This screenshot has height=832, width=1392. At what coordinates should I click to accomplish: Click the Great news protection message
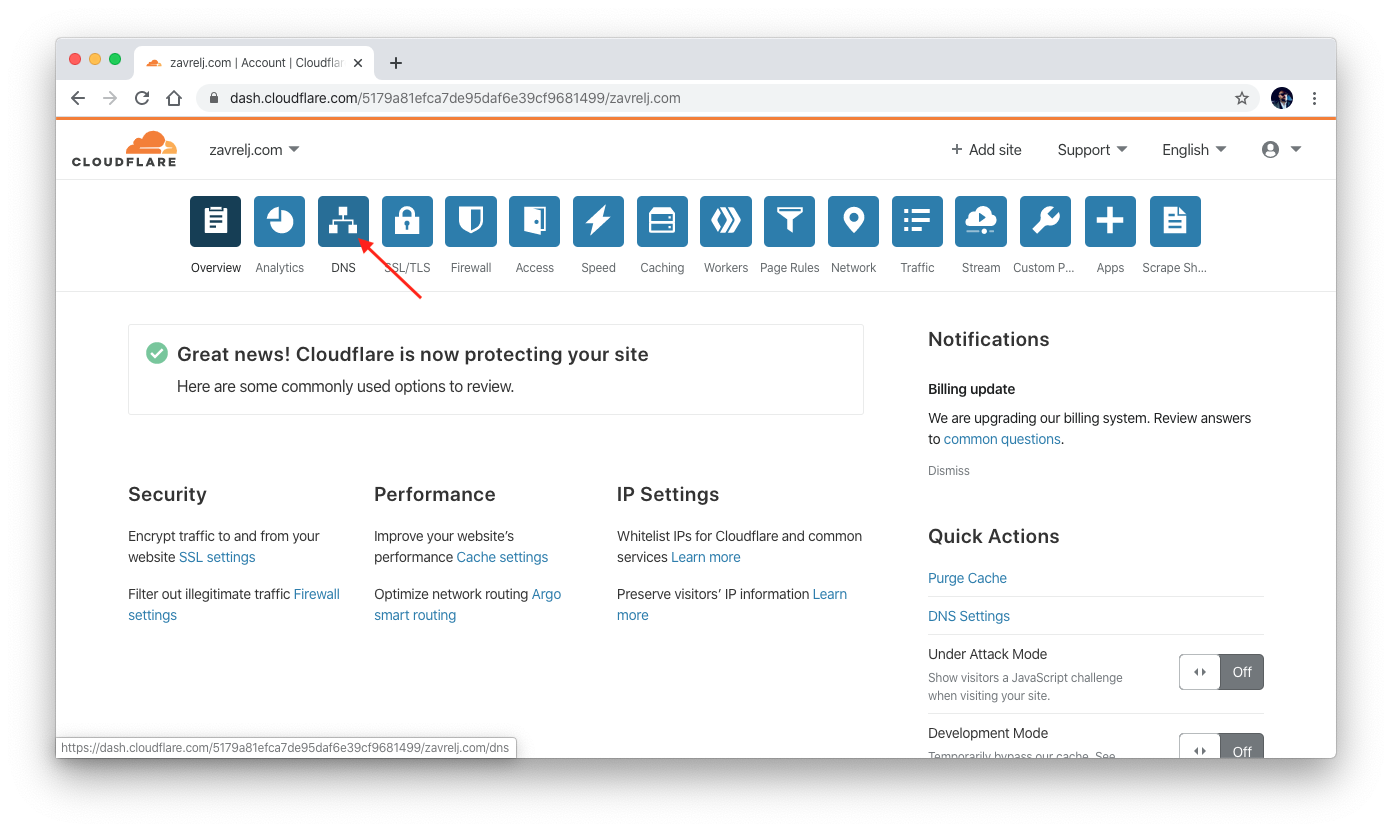[413, 354]
